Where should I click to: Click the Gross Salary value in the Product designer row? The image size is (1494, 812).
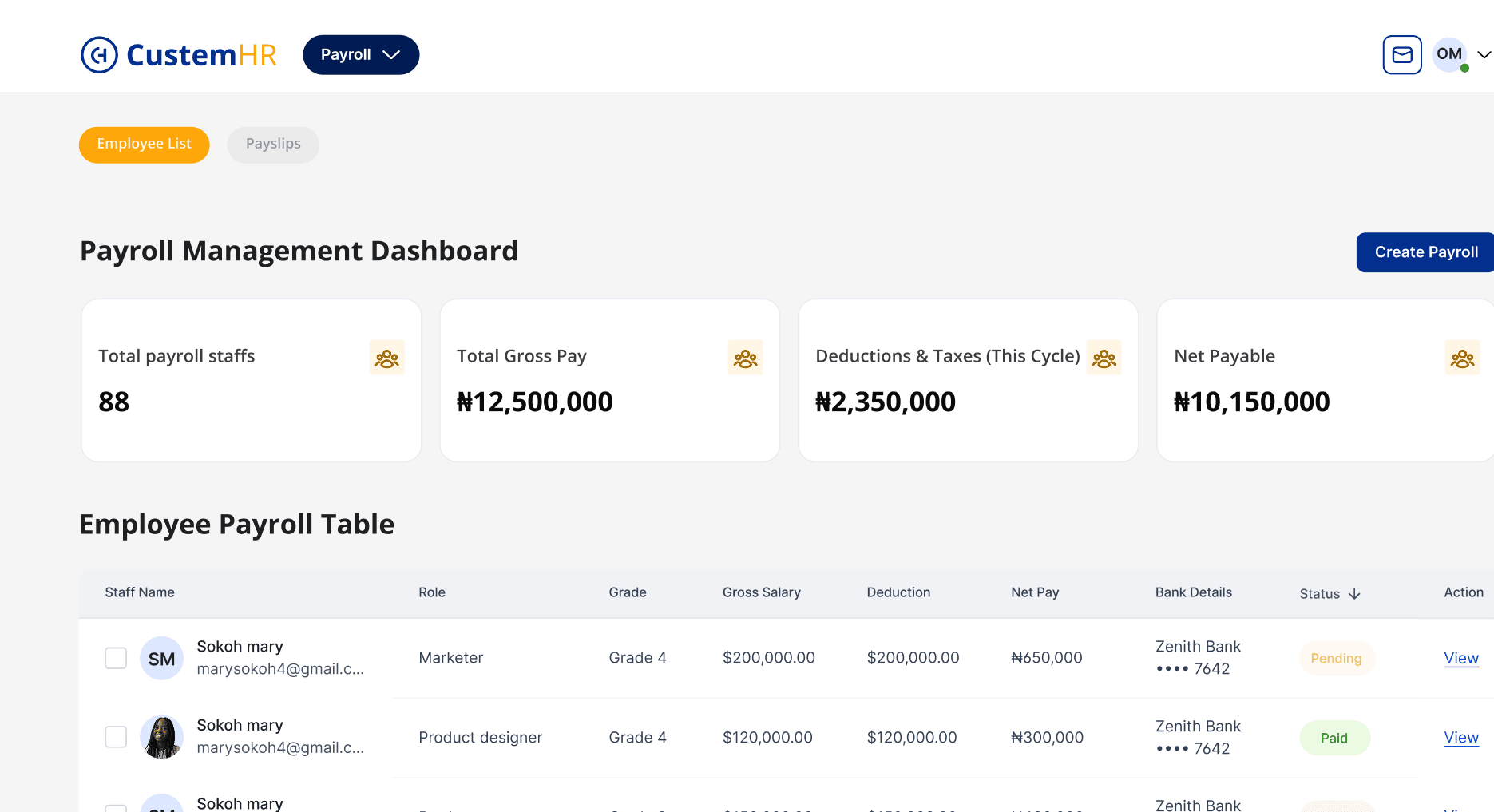(x=768, y=738)
